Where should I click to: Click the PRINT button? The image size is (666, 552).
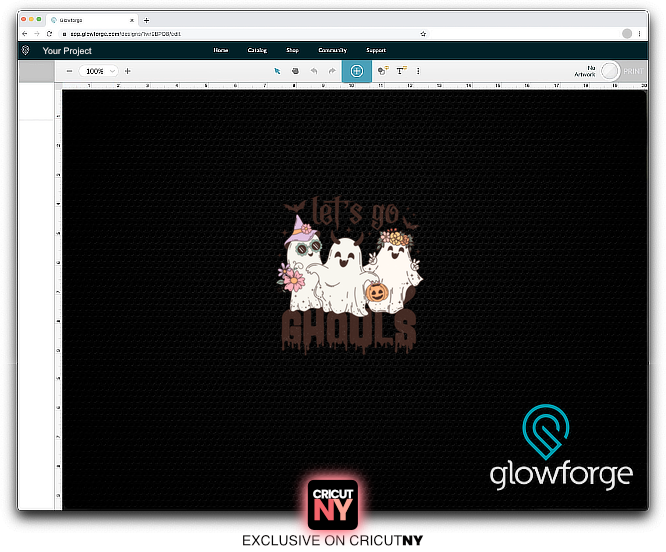tap(633, 71)
